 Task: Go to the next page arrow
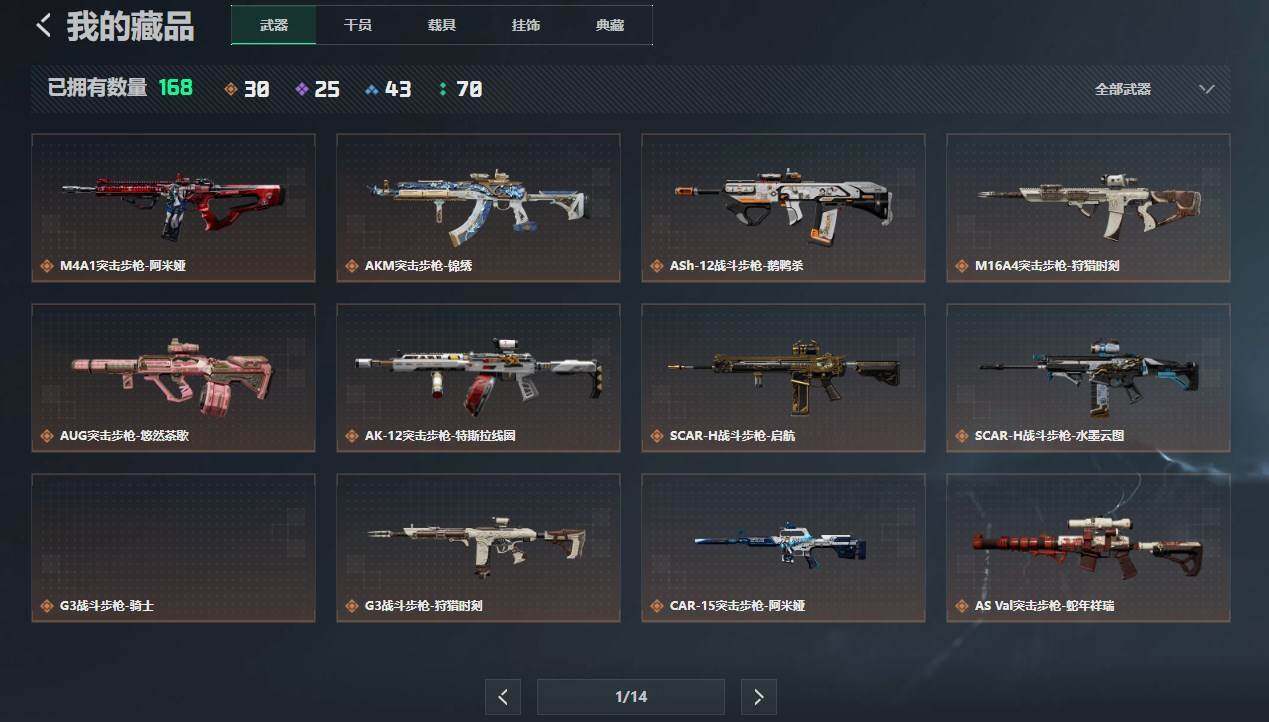759,697
